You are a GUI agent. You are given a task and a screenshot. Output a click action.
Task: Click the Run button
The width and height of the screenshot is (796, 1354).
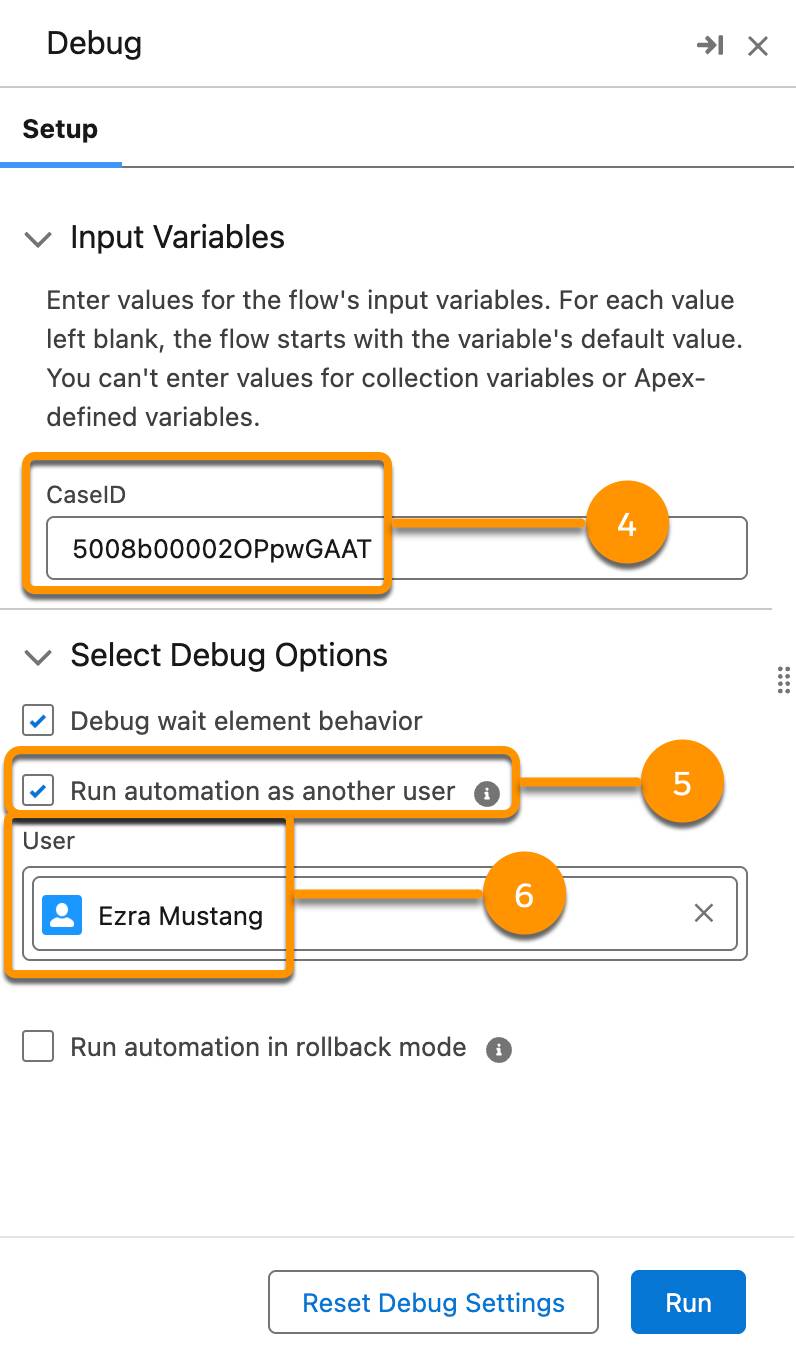pos(687,1302)
